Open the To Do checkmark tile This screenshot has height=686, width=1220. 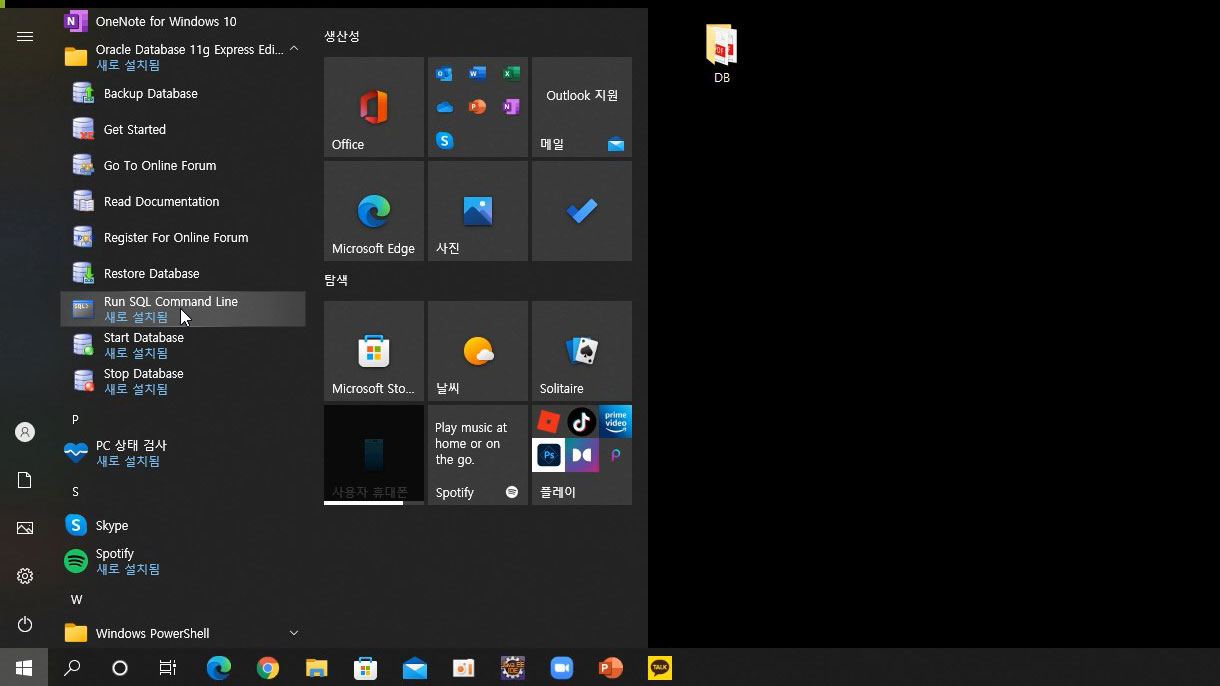[x=582, y=211]
